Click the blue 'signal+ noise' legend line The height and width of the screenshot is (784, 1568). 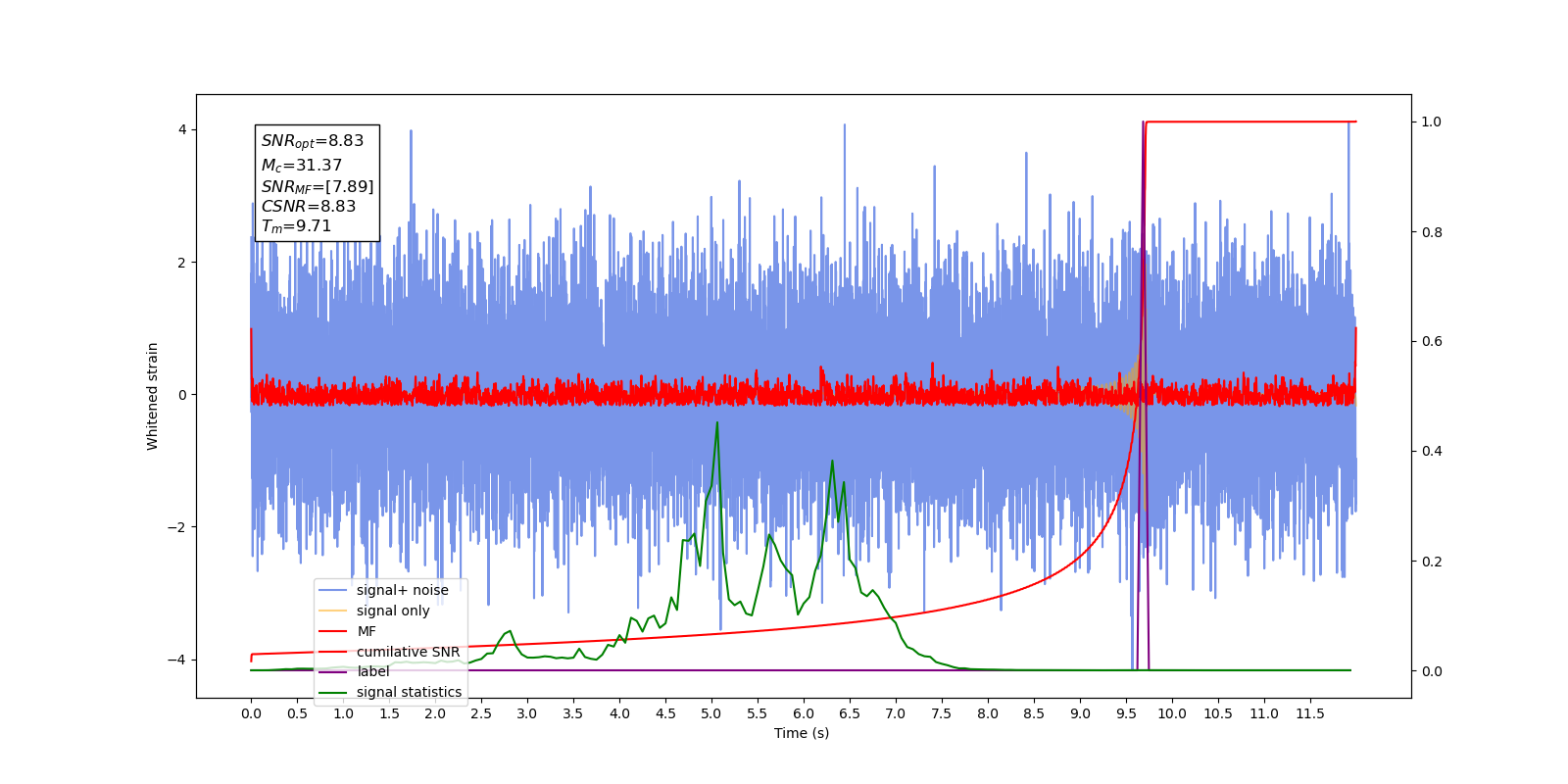coord(333,590)
